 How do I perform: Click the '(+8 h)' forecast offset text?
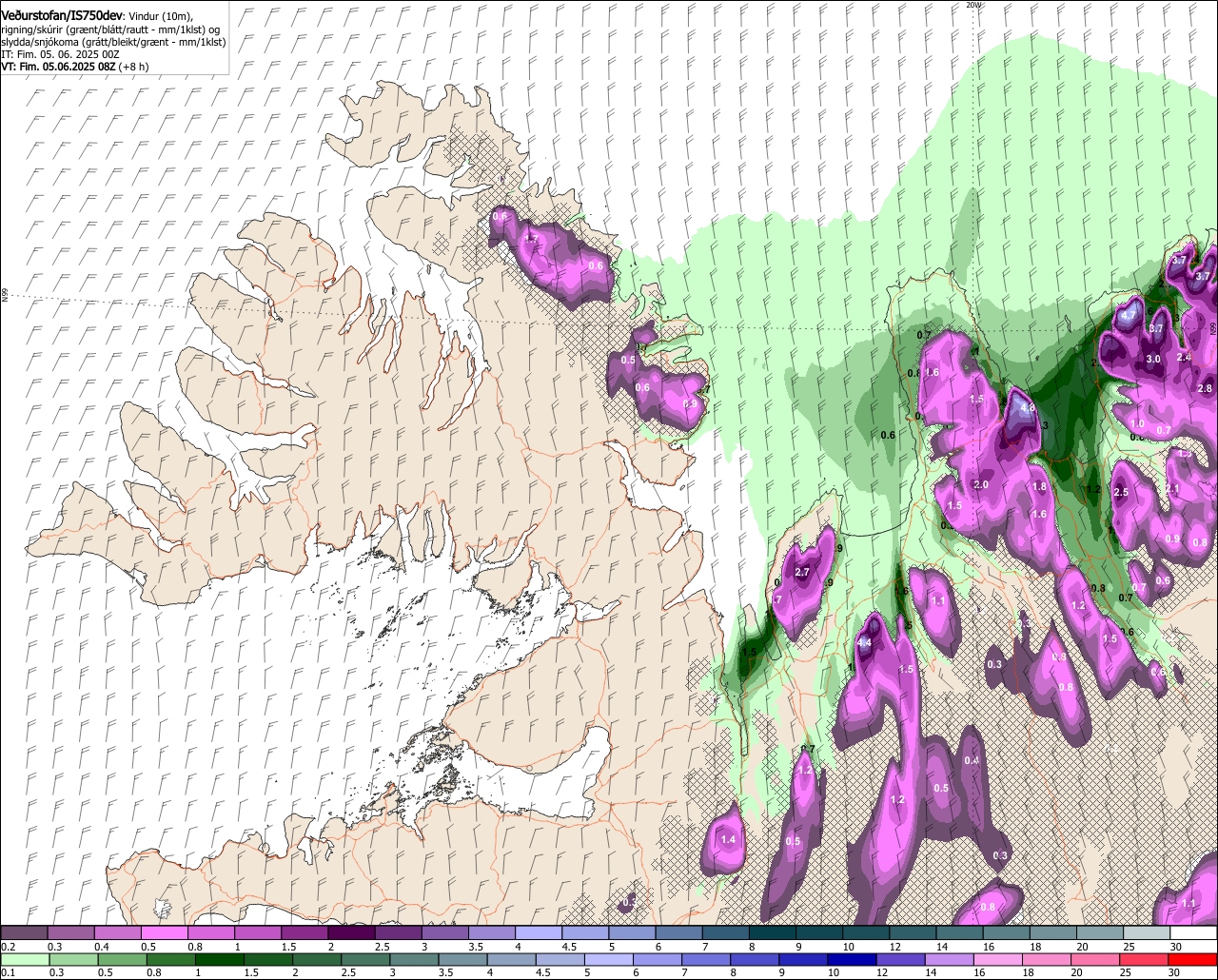(x=132, y=67)
